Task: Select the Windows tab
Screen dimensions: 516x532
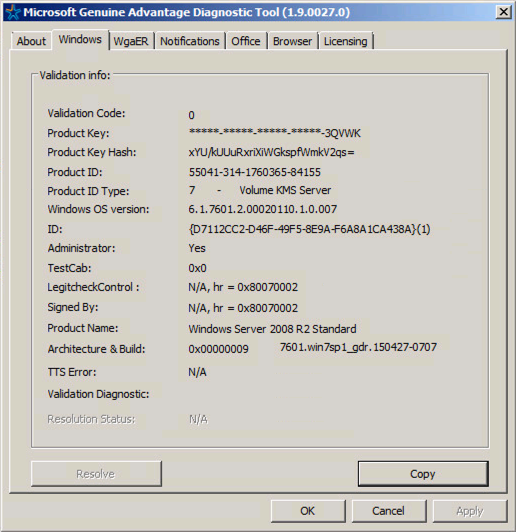Action: pyautogui.click(x=80, y=39)
